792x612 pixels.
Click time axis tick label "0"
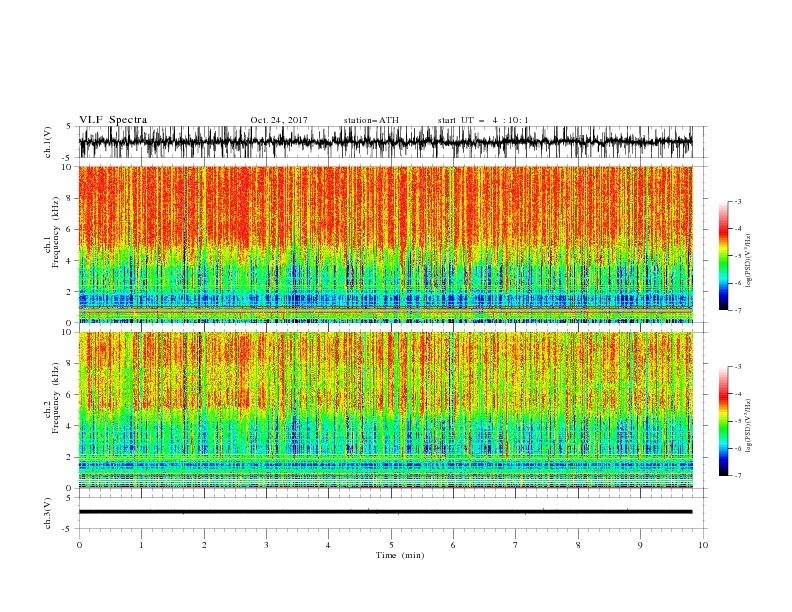point(79,545)
